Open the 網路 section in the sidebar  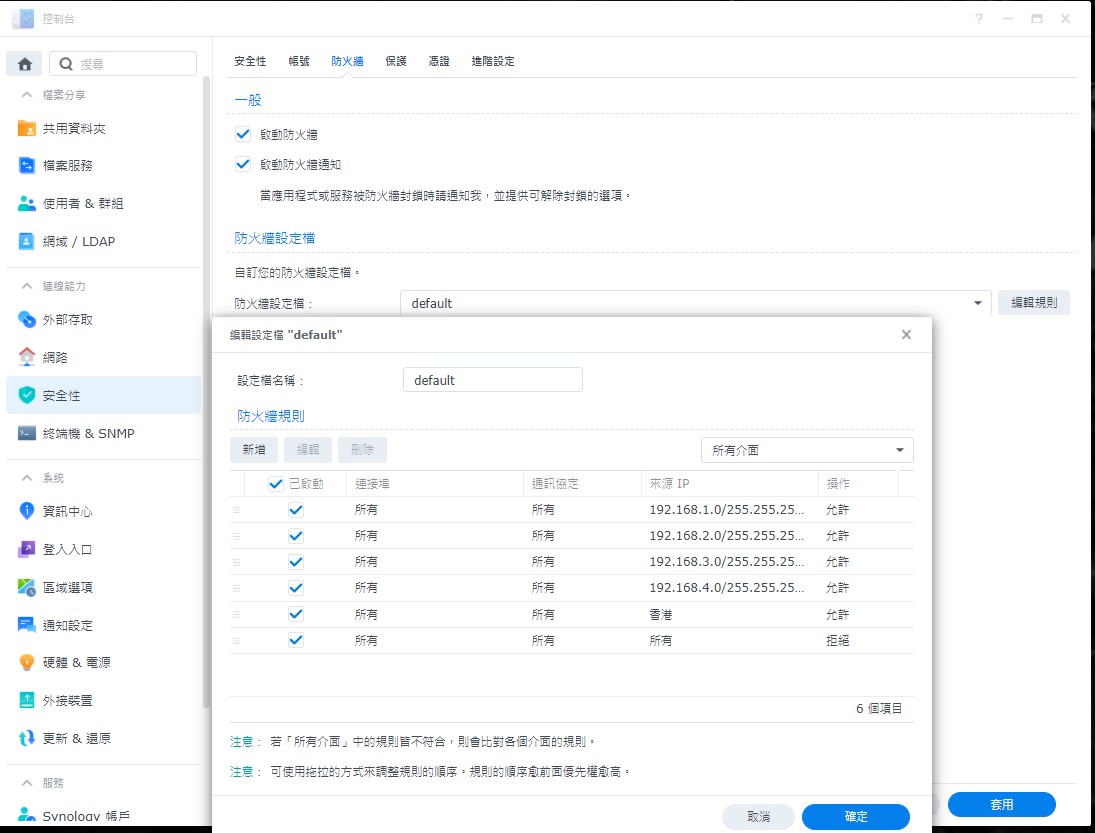point(66,355)
